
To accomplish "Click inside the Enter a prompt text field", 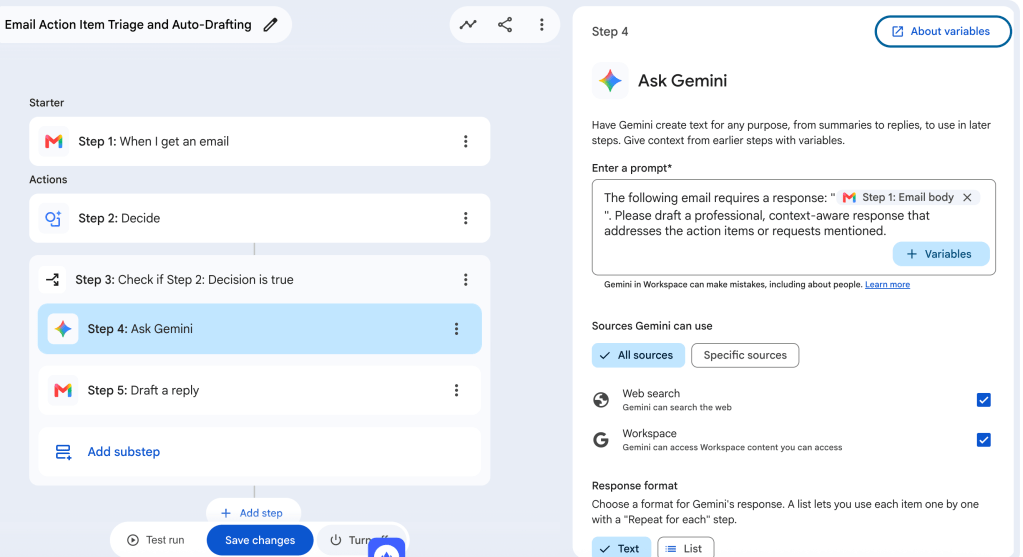I will tap(793, 228).
